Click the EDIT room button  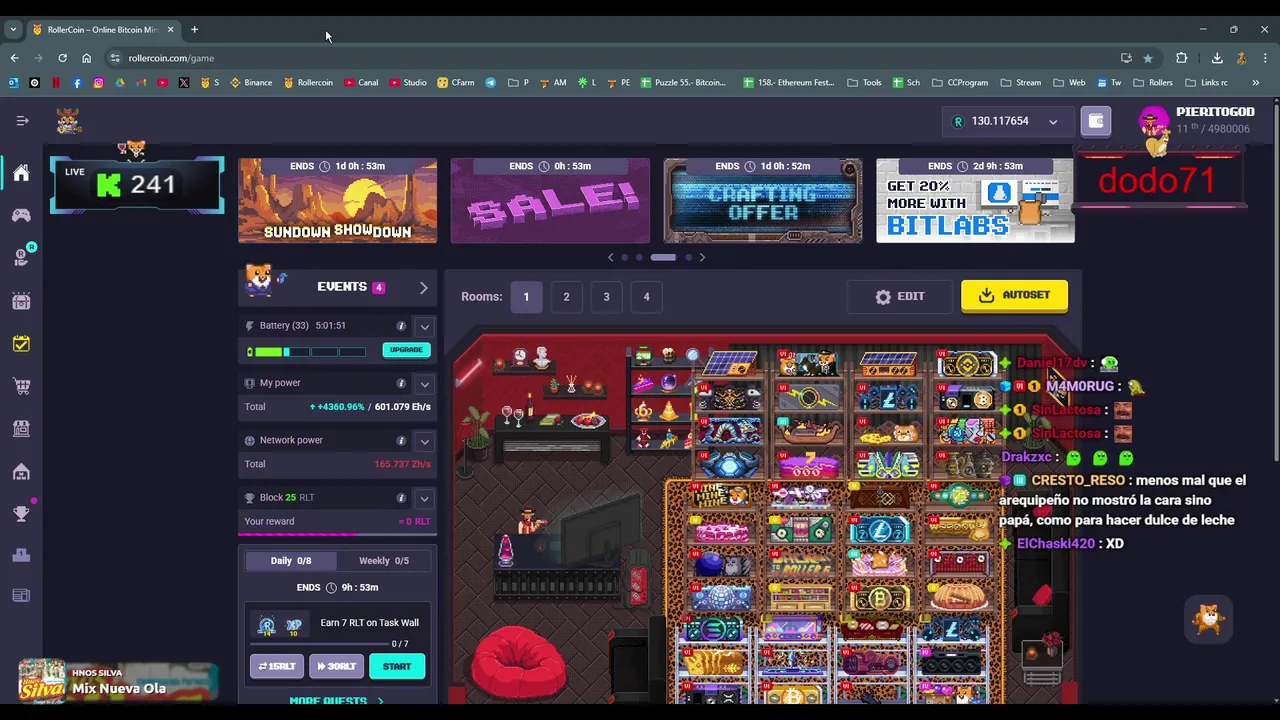pyautogui.click(x=900, y=297)
